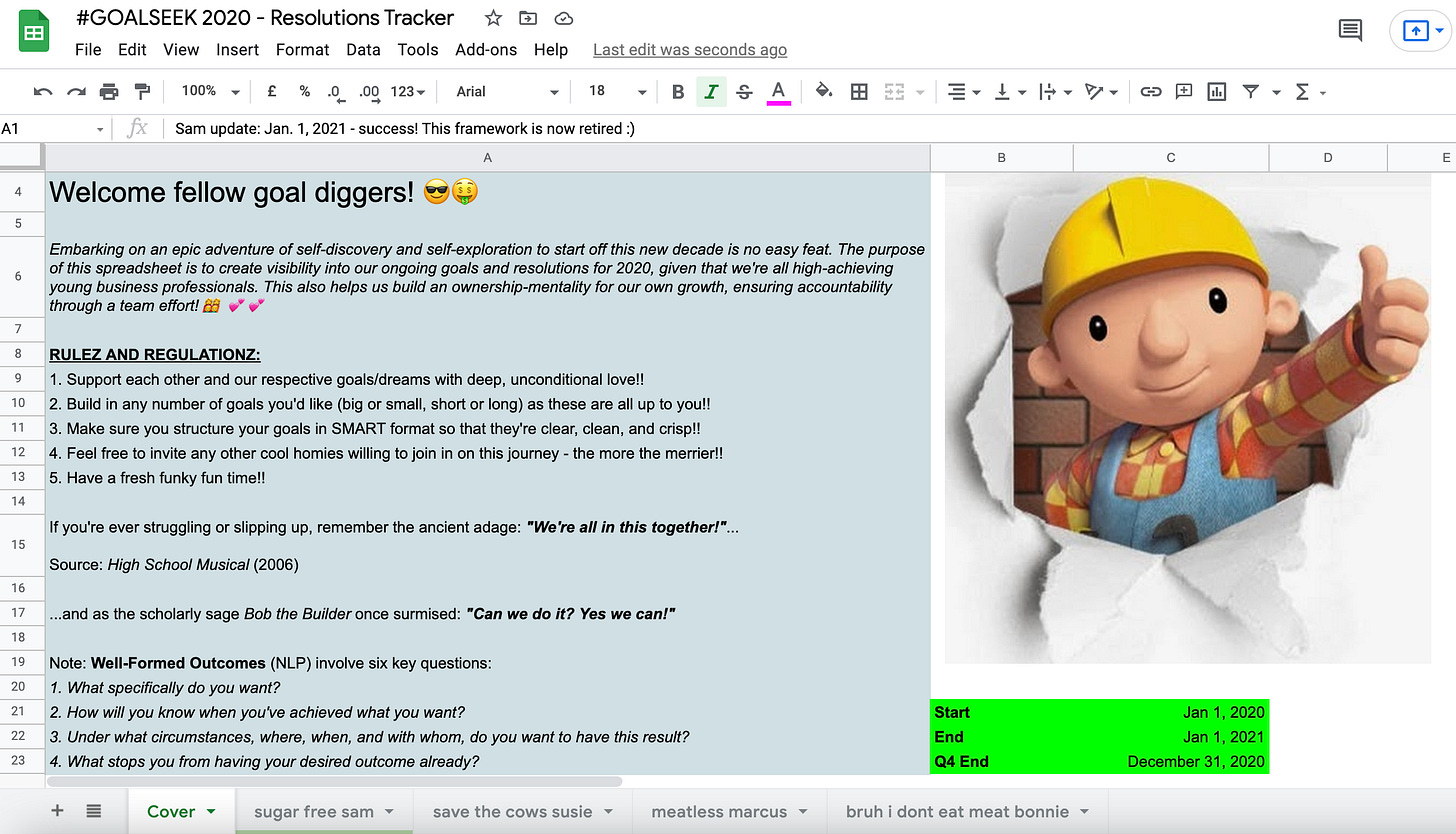This screenshot has width=1456, height=834.
Task: Open the zoom 100% dropdown
Action: tap(210, 92)
